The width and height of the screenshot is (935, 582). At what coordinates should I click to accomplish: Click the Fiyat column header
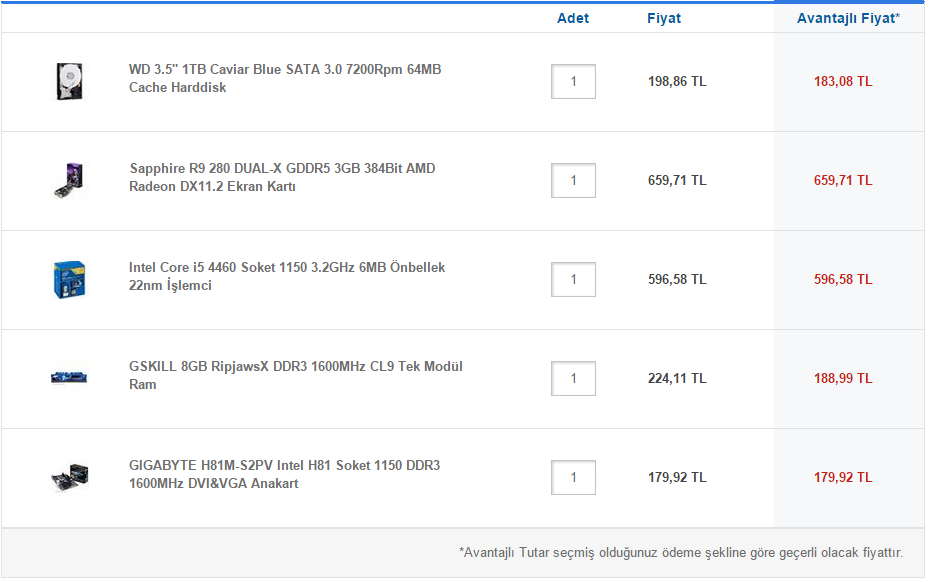(664, 18)
